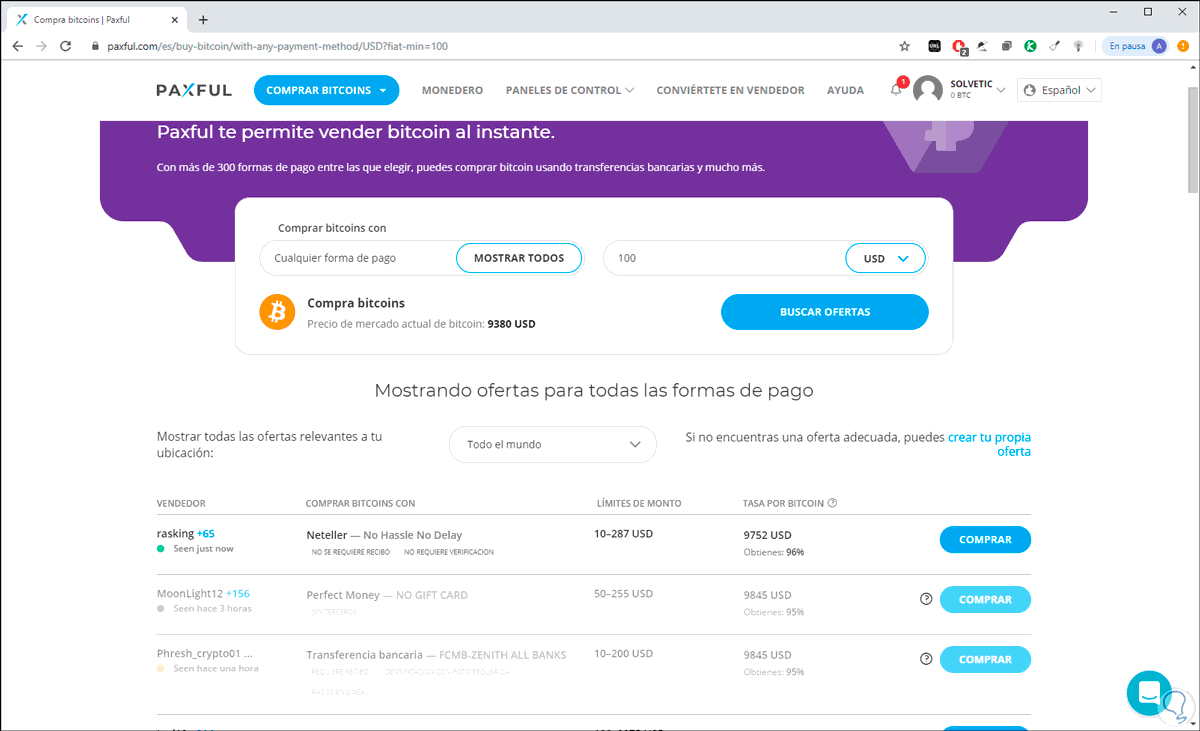Click the market price '9380 USD' text
The height and width of the screenshot is (731, 1200).
(x=511, y=324)
